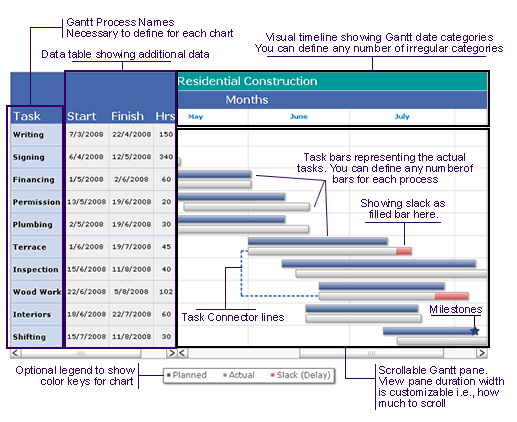The height and width of the screenshot is (422, 517).
Task: Click the gray Actual legend marker
Action: (x=225, y=375)
